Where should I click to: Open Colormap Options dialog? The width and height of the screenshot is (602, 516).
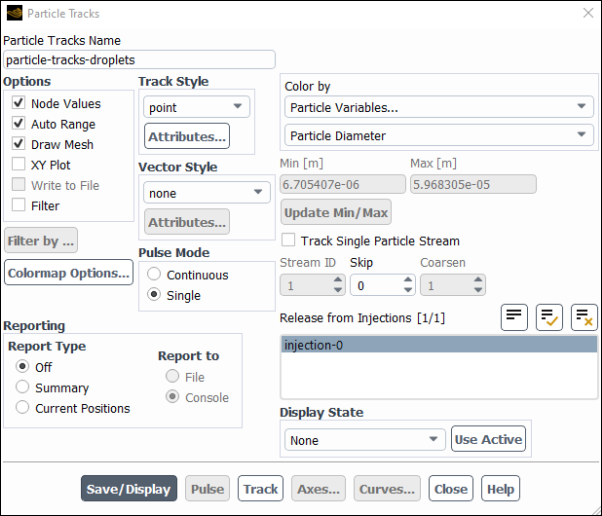click(69, 273)
